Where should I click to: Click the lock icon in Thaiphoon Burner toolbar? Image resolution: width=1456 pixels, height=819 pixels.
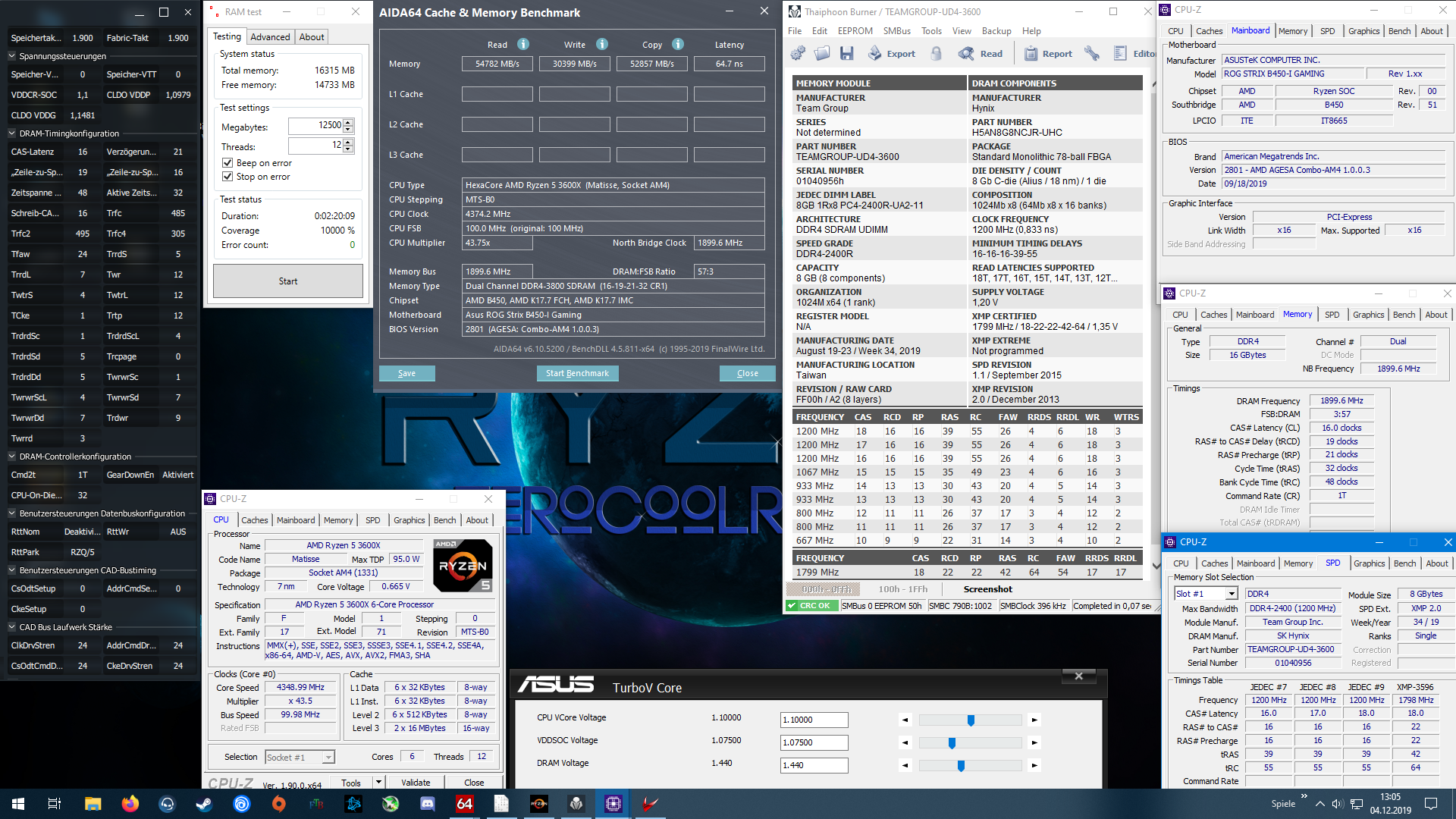[x=937, y=53]
